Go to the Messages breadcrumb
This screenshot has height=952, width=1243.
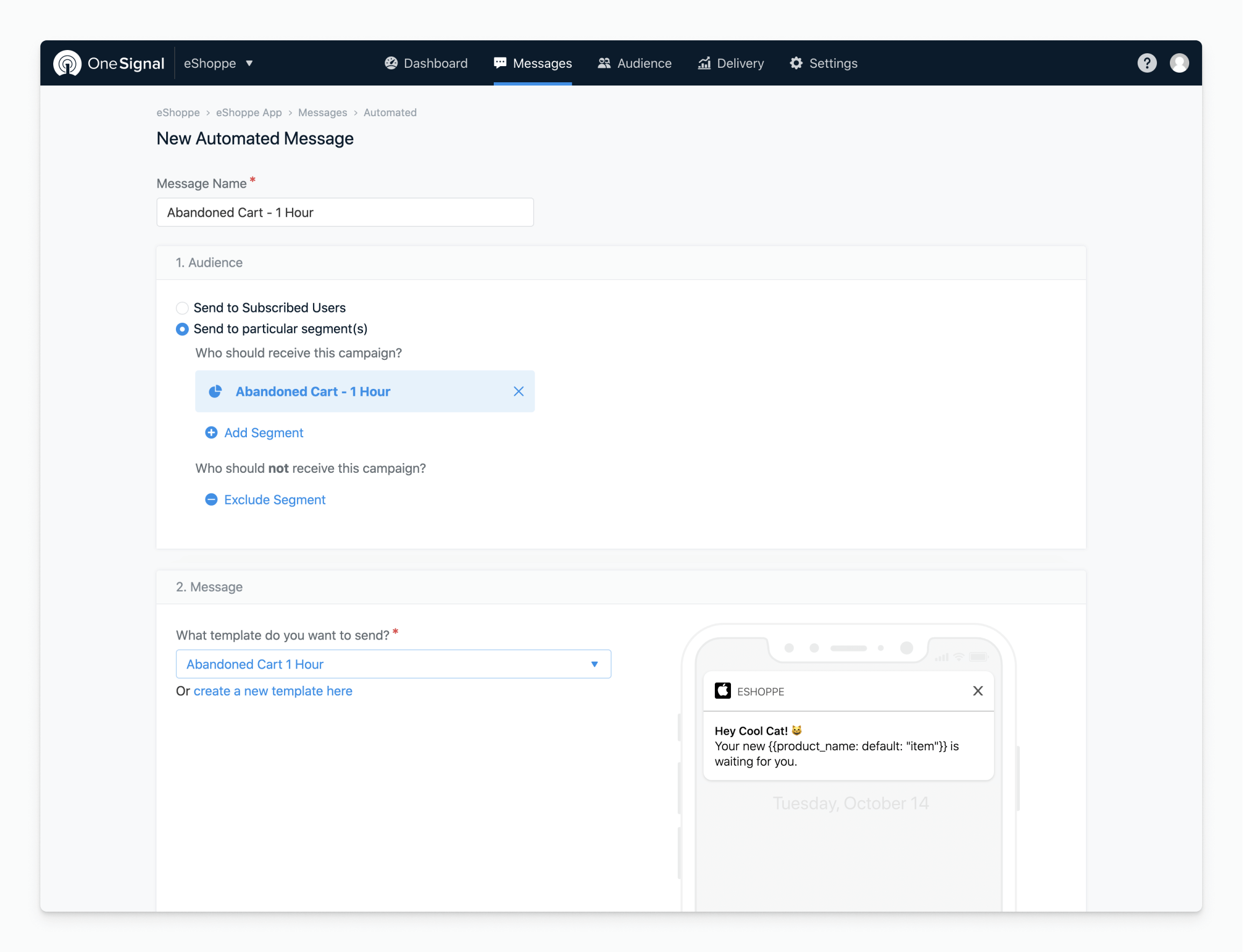click(322, 112)
